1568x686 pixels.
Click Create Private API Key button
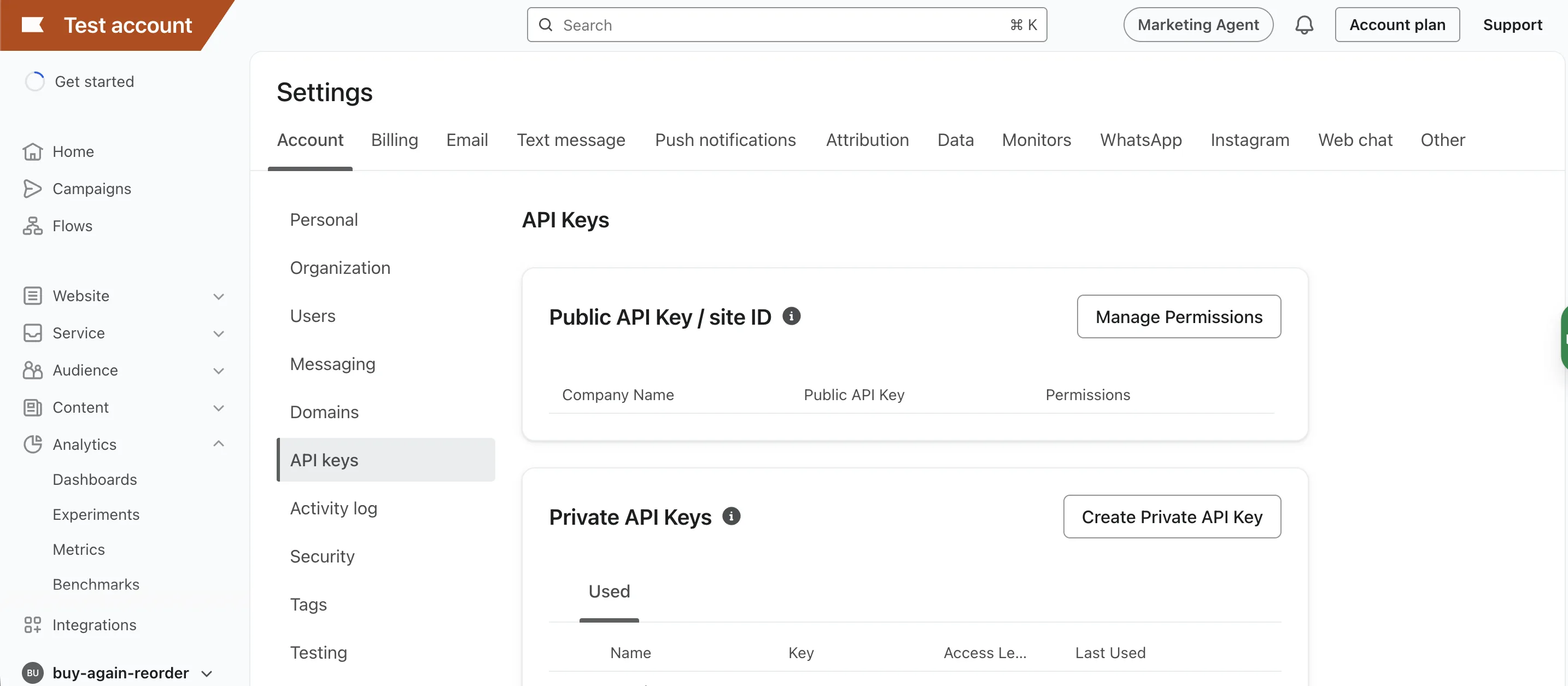(x=1172, y=517)
